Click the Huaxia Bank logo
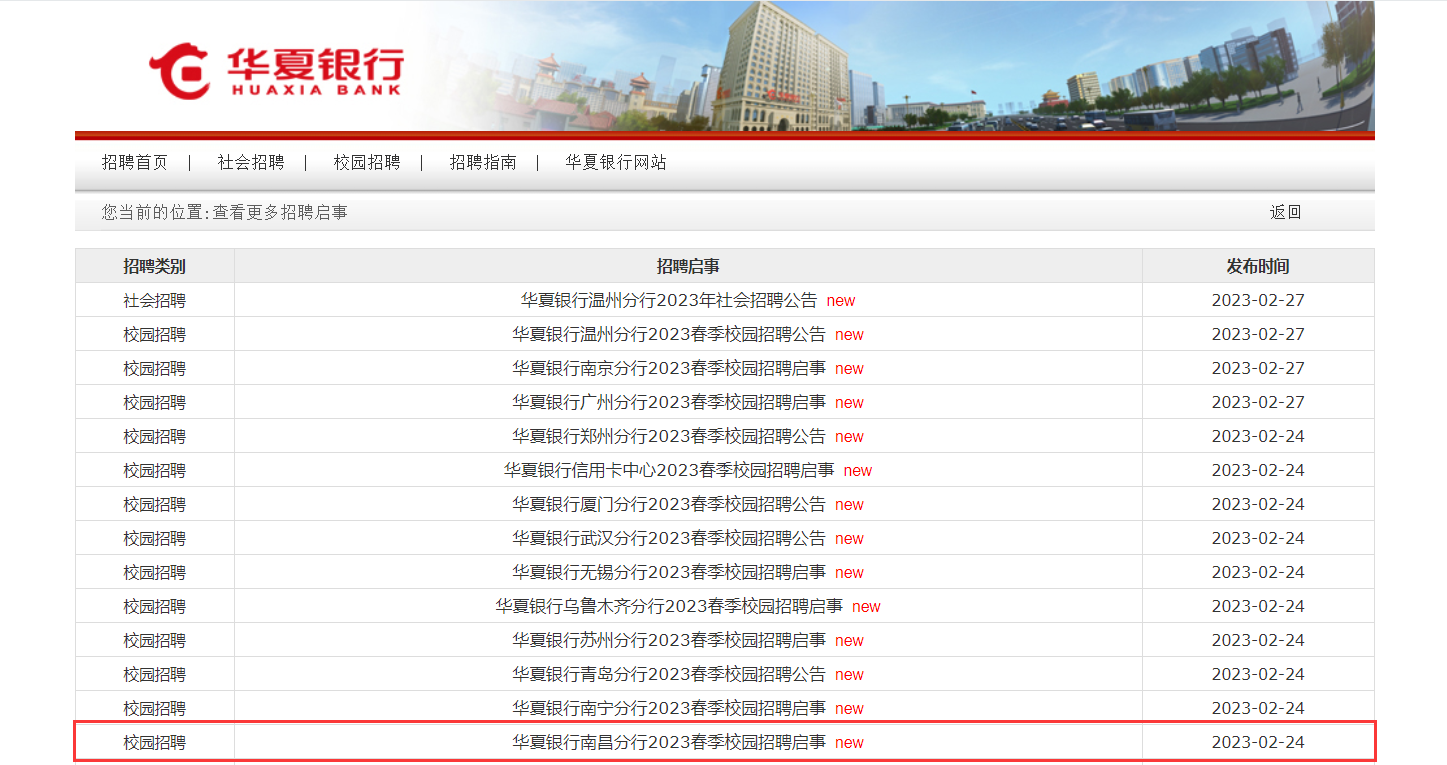 click(x=276, y=70)
